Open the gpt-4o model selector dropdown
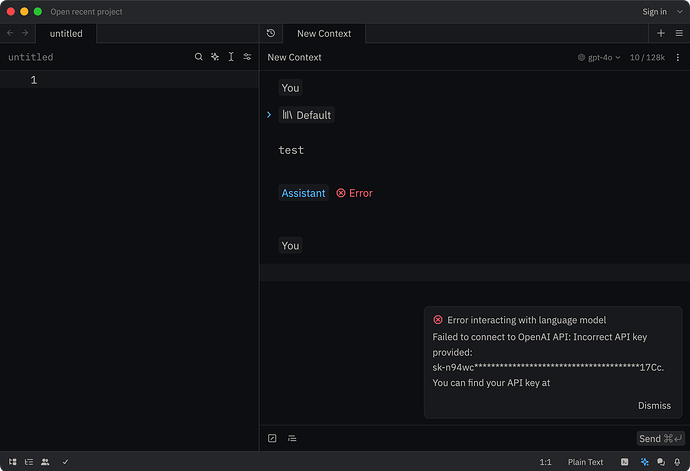 pyautogui.click(x=599, y=57)
